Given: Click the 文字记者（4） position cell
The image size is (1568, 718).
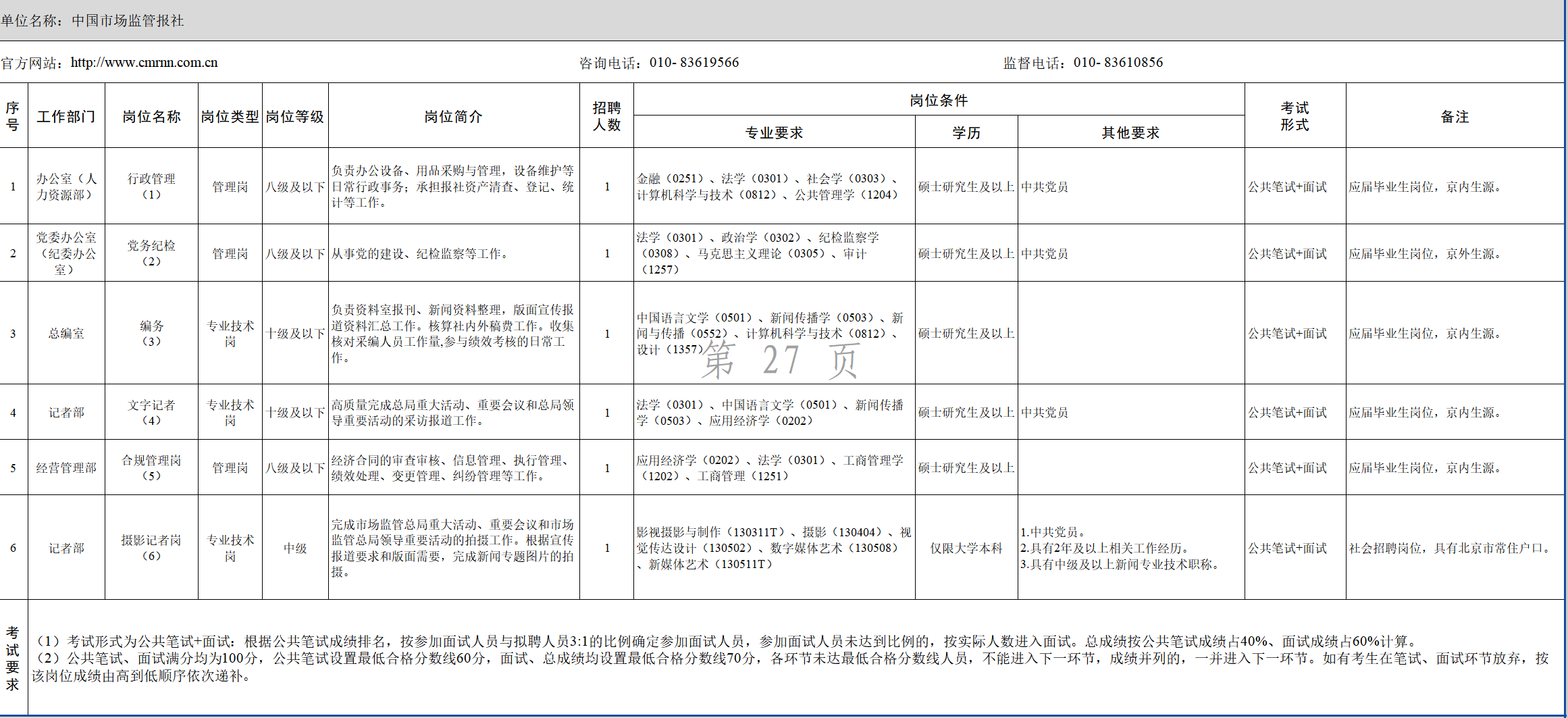Looking at the screenshot, I should (x=151, y=413).
